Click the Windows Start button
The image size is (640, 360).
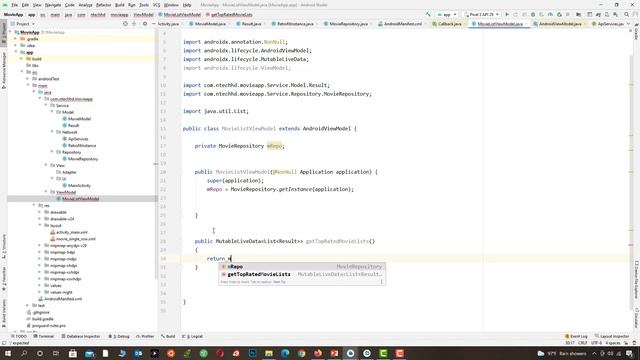point(8,353)
